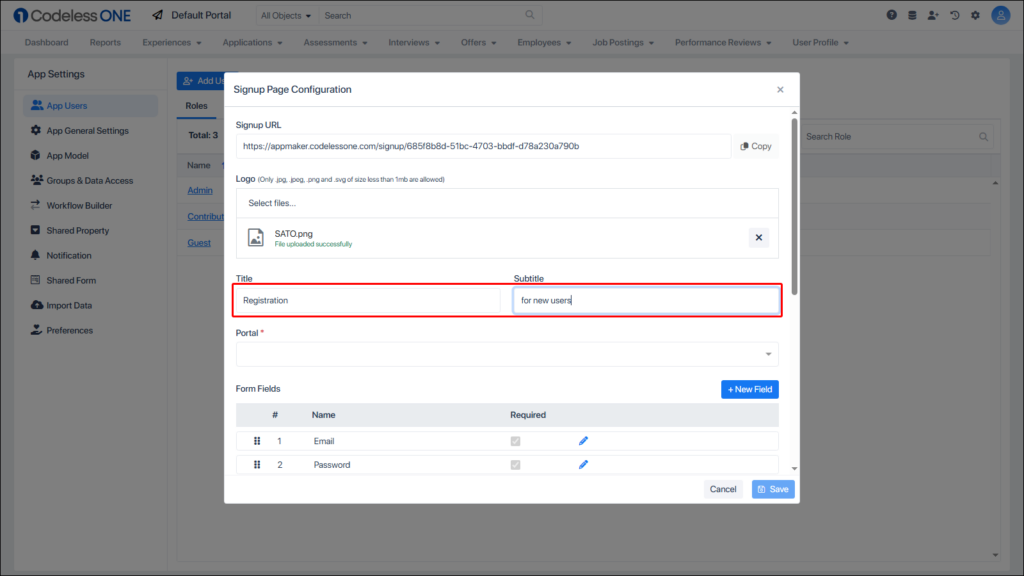The width and height of the screenshot is (1024, 576).
Task: Open App General Settings
Action: (90, 131)
